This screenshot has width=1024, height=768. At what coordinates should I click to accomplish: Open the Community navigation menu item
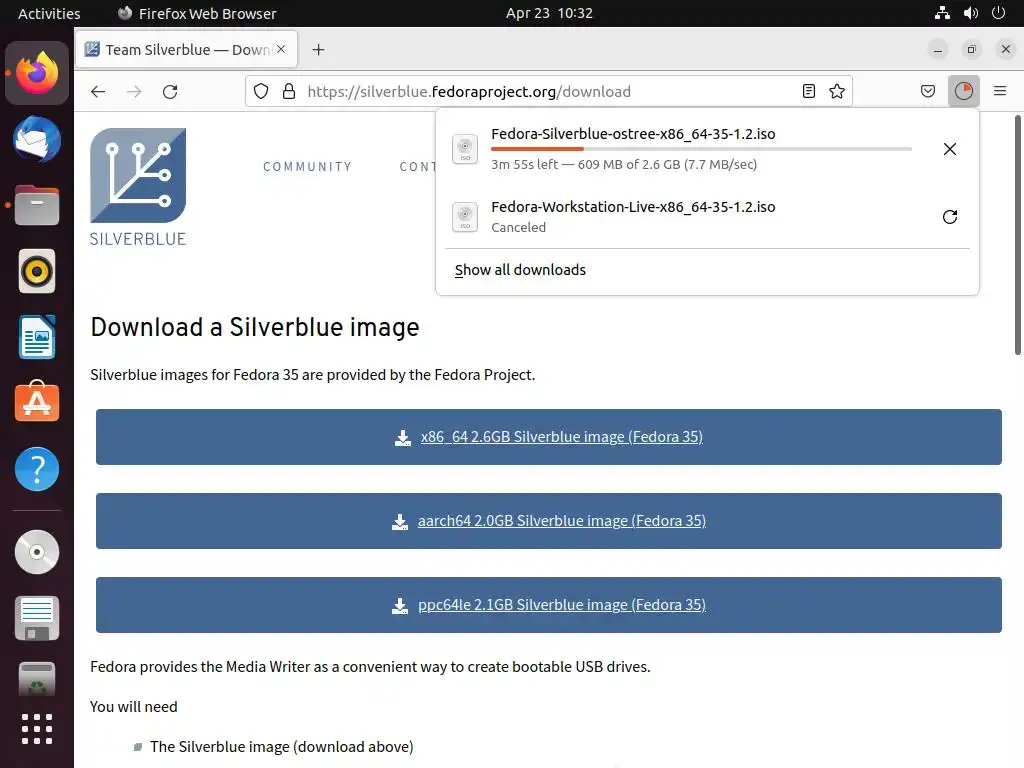[307, 167]
